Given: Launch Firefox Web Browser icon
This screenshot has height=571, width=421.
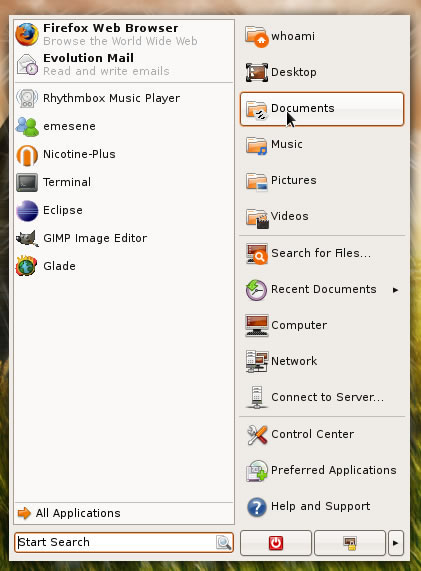Looking at the screenshot, I should [x=27, y=34].
